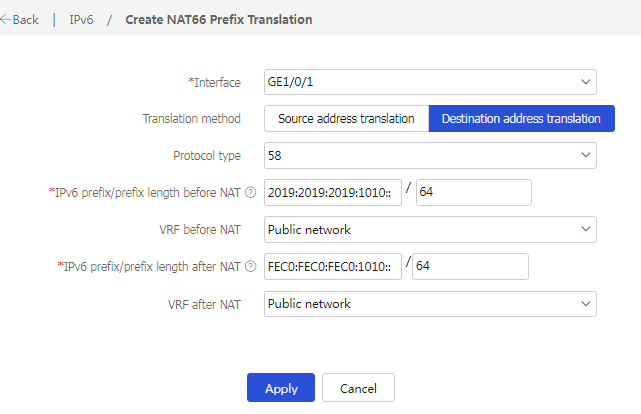Focus prefix length field after NAT
The width and height of the screenshot is (641, 414).
click(x=470, y=266)
